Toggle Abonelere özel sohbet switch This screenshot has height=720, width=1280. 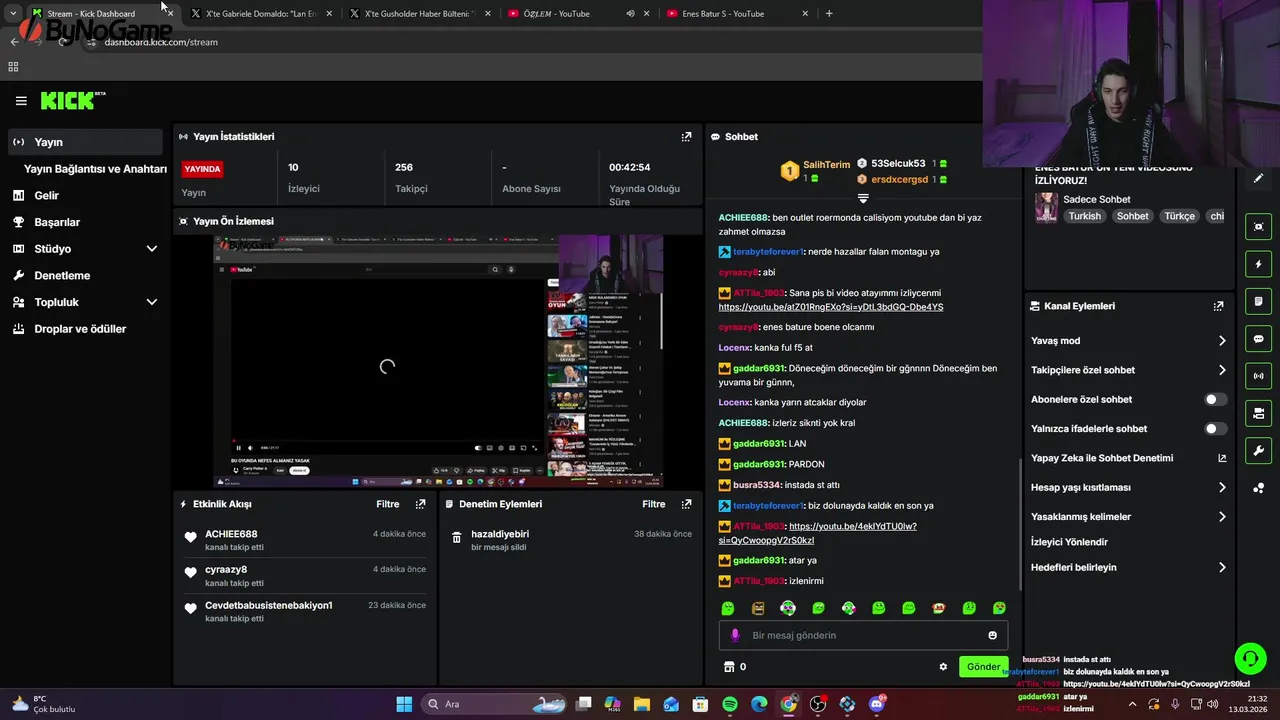coord(1215,399)
